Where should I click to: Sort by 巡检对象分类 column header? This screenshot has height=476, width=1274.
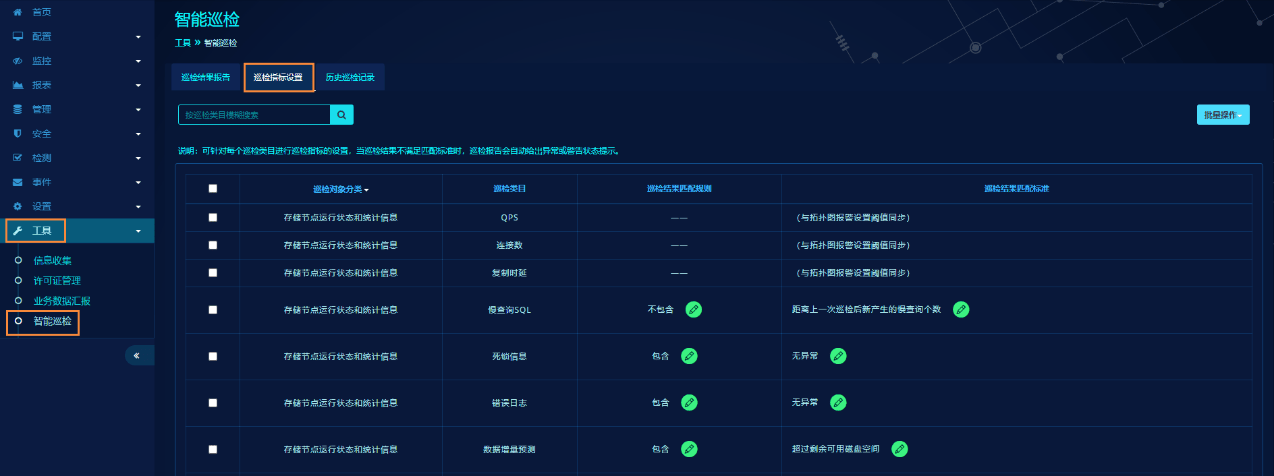[x=341, y=188]
